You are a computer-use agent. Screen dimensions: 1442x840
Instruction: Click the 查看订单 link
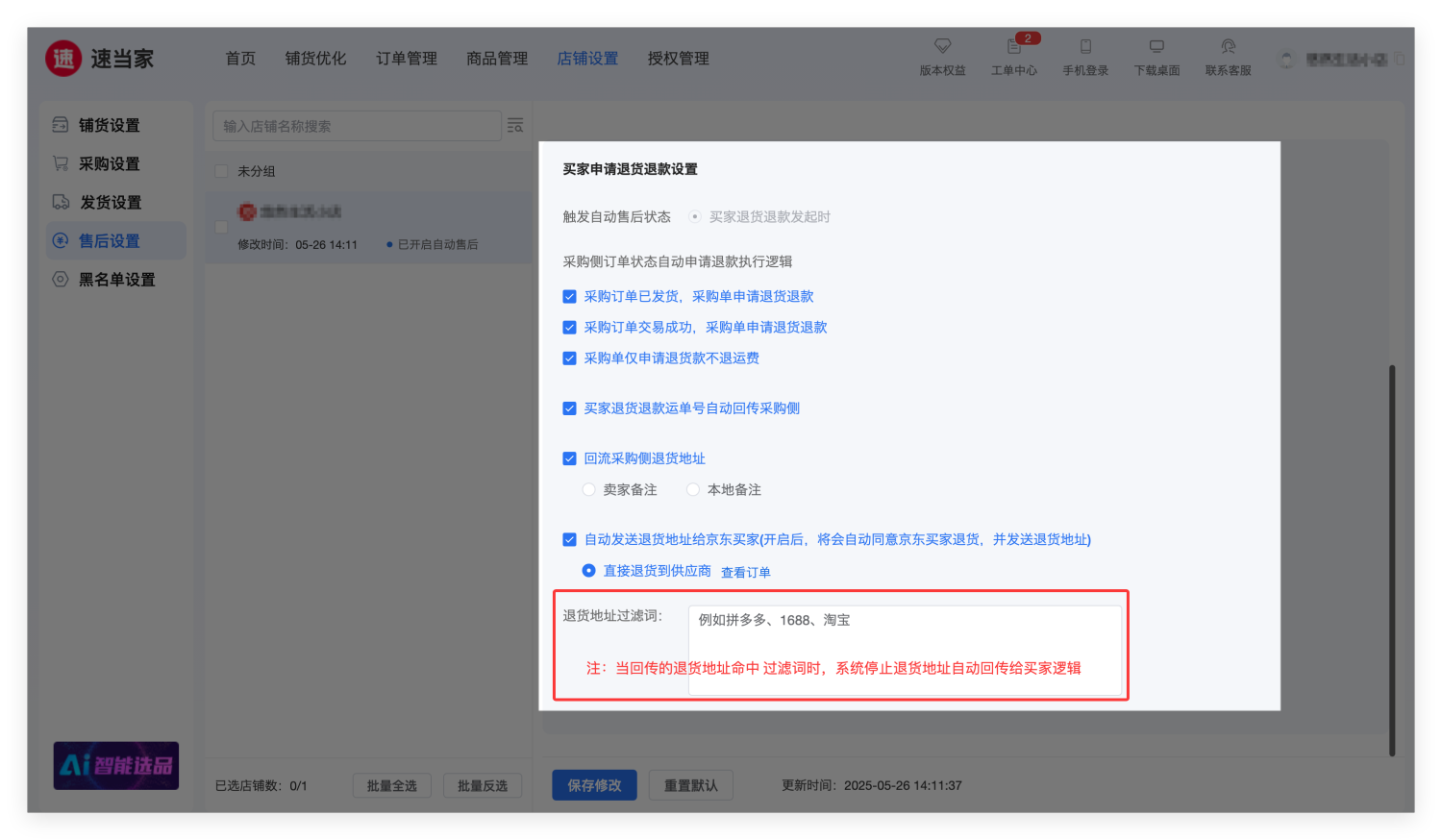746,573
